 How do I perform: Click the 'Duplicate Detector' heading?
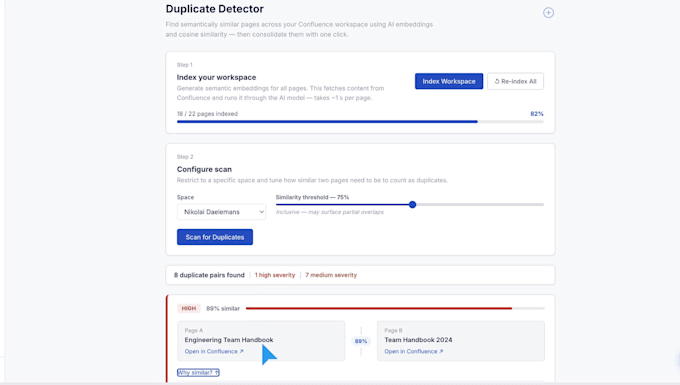[215, 9]
